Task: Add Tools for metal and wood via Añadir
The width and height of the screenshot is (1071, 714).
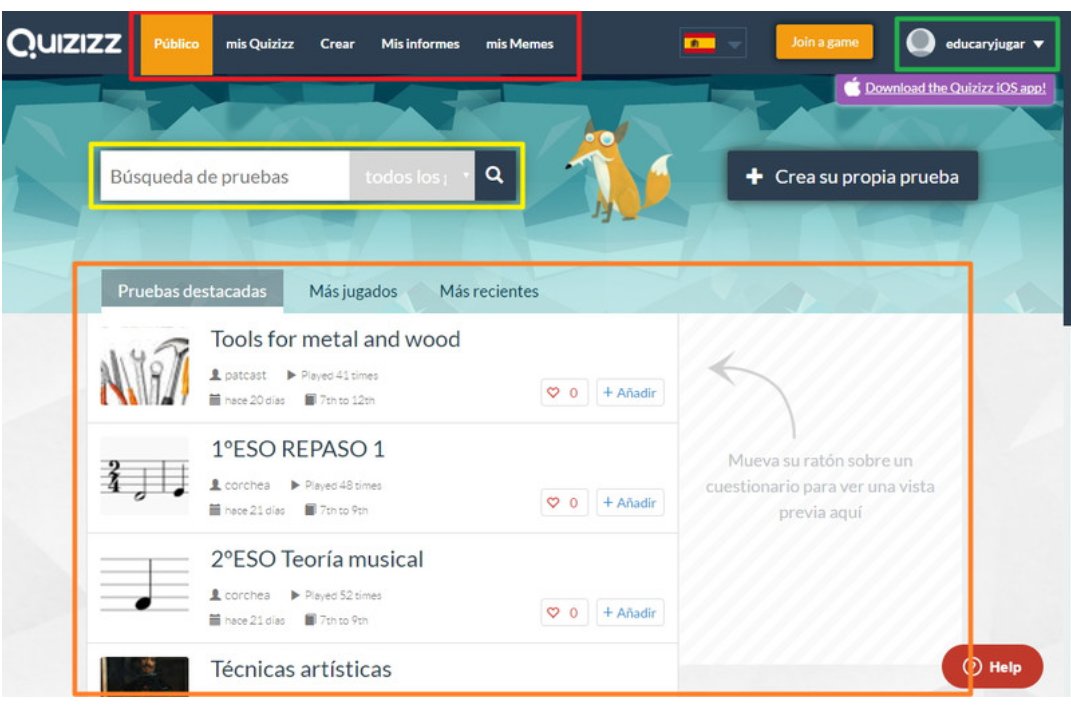Action: (630, 393)
